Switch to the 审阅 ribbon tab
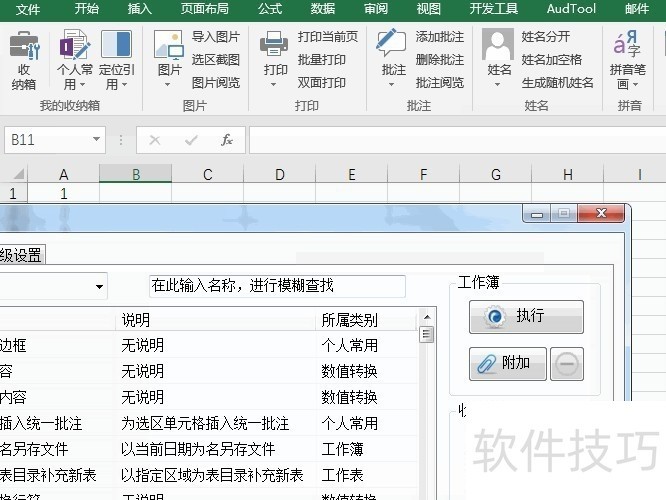Image resolution: width=666 pixels, height=500 pixels. [375, 9]
